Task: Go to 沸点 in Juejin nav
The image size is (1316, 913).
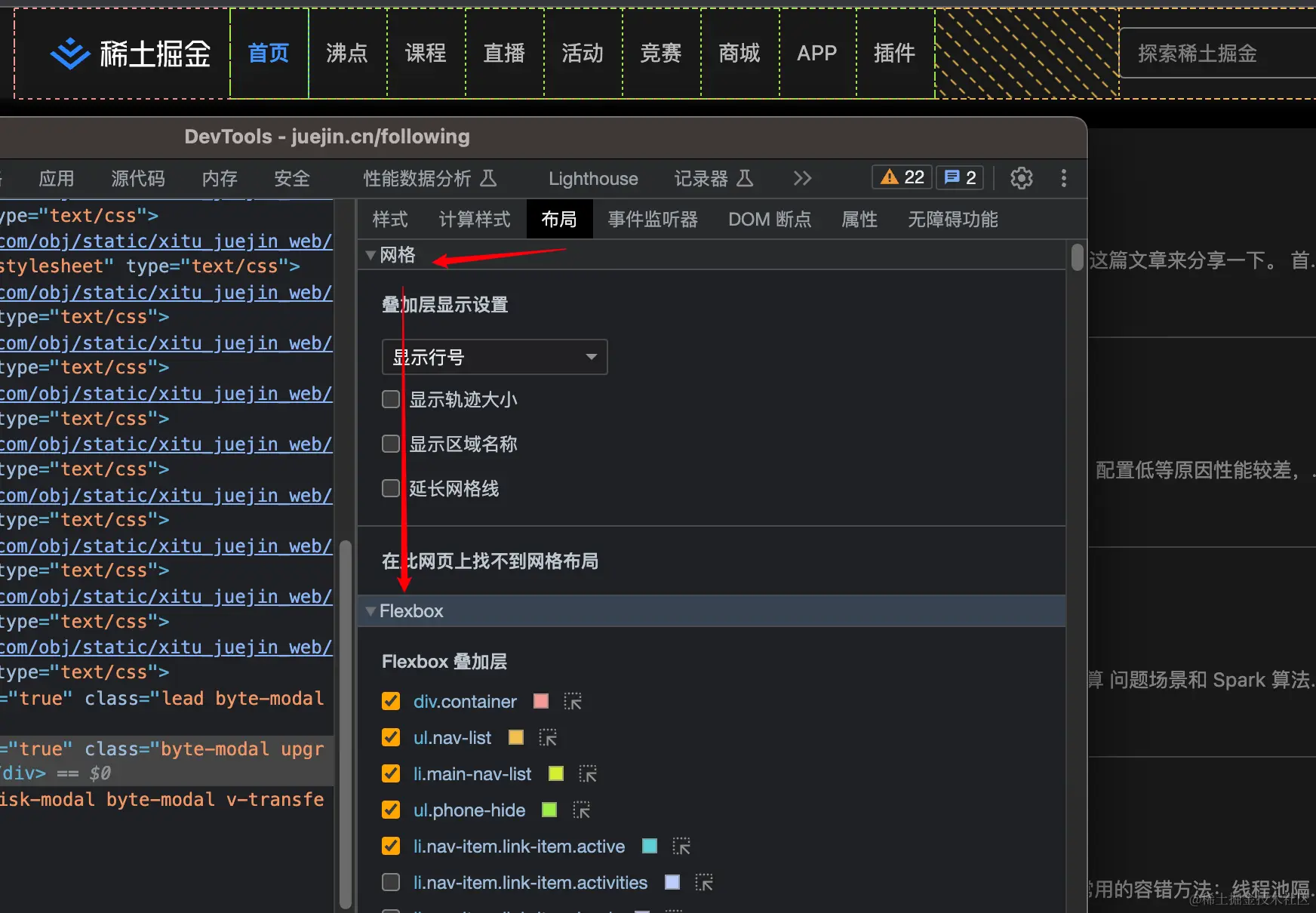Action: click(x=347, y=54)
